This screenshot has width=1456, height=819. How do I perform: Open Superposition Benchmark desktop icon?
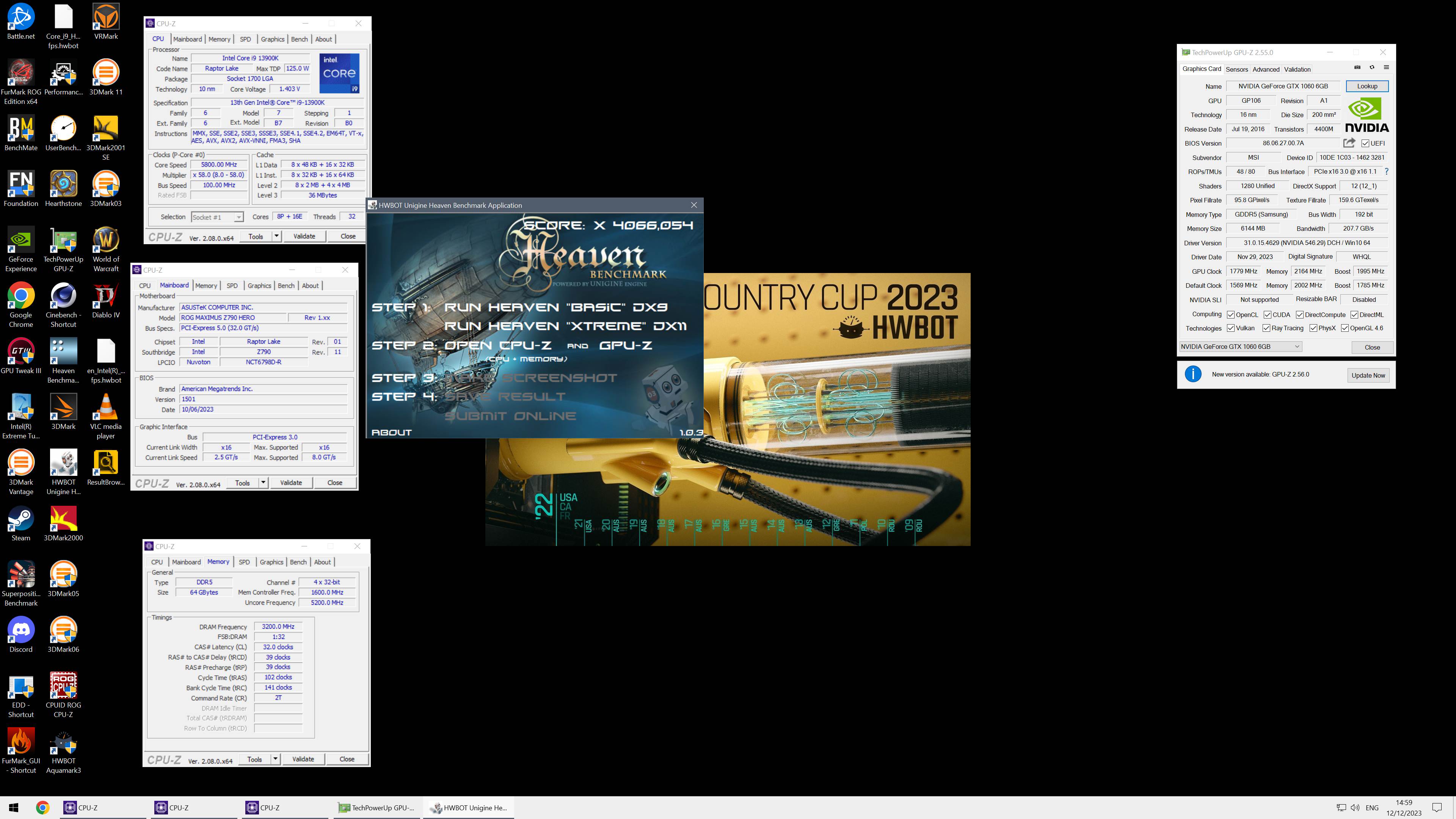(x=21, y=583)
